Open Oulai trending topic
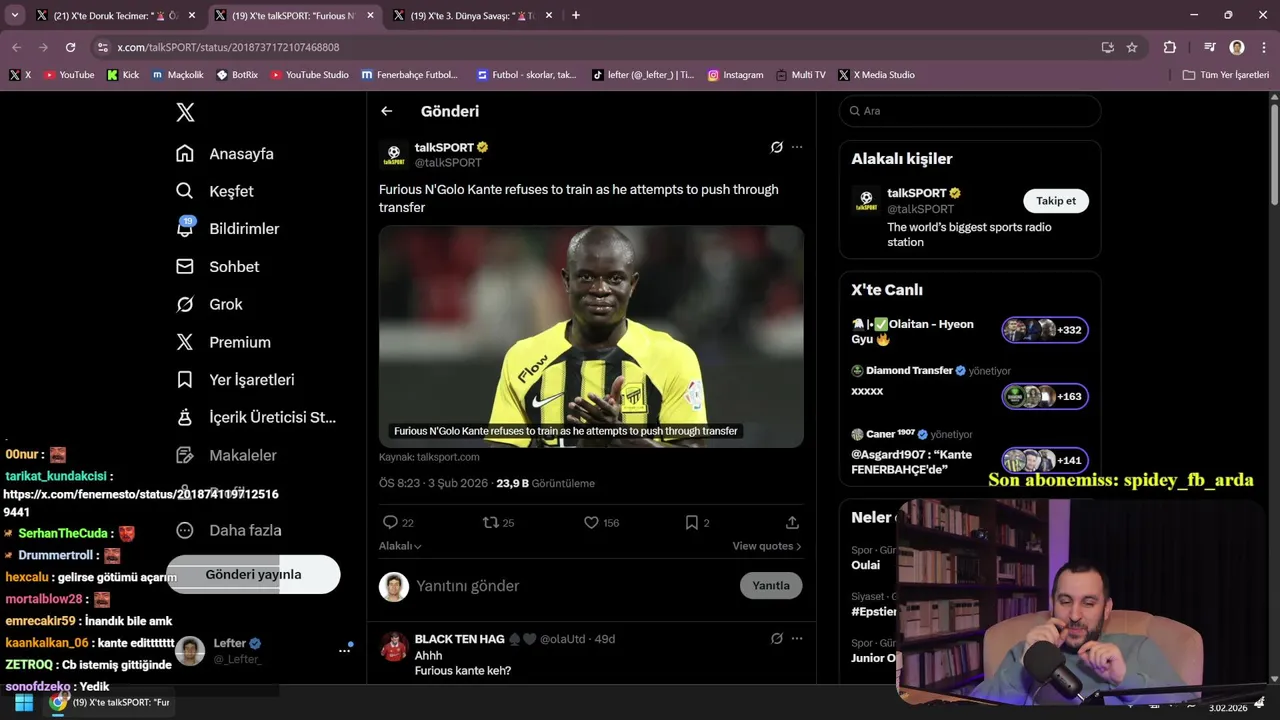This screenshot has width=1280, height=720. (866, 565)
